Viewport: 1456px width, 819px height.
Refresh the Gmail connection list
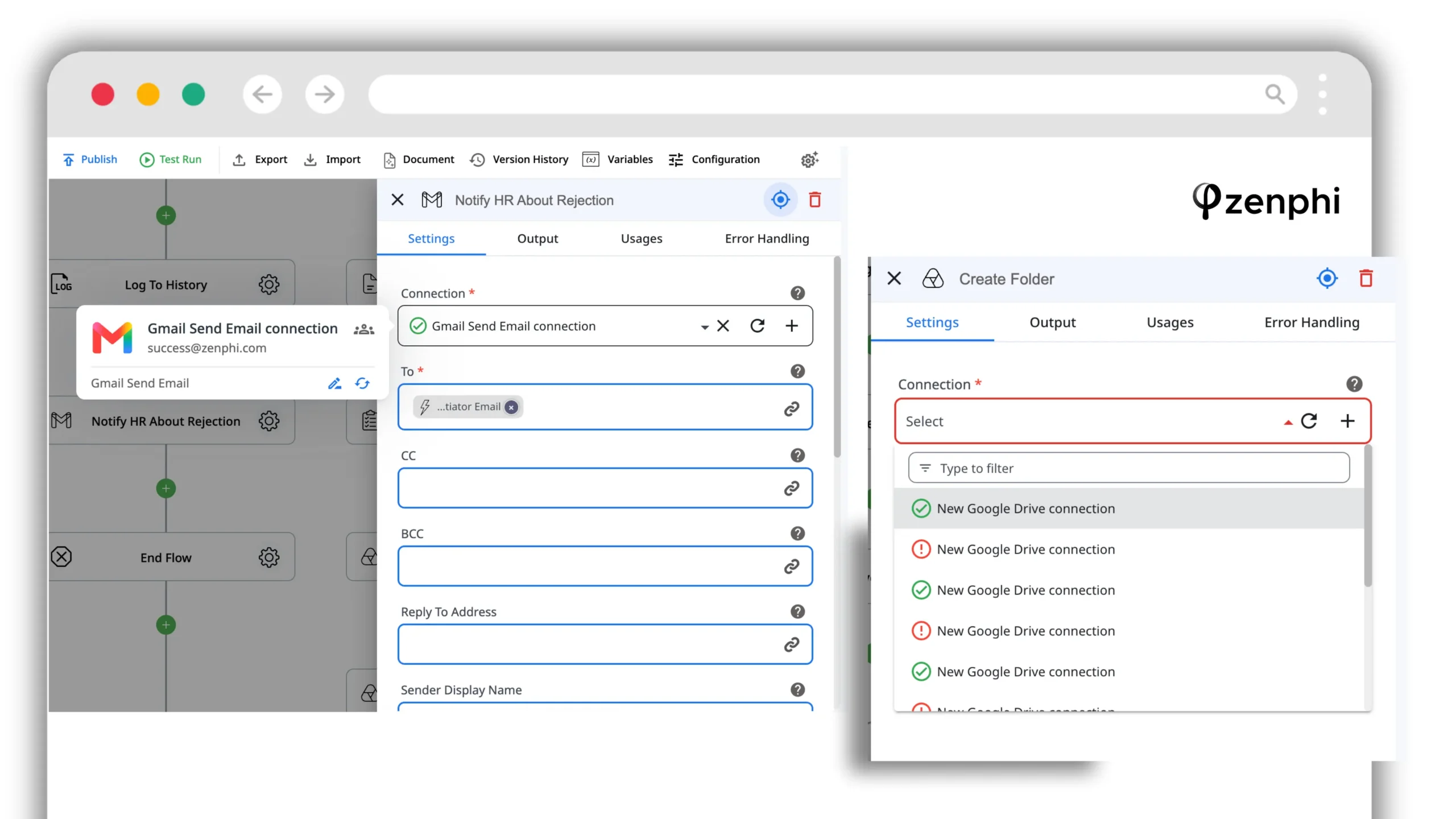tap(758, 326)
